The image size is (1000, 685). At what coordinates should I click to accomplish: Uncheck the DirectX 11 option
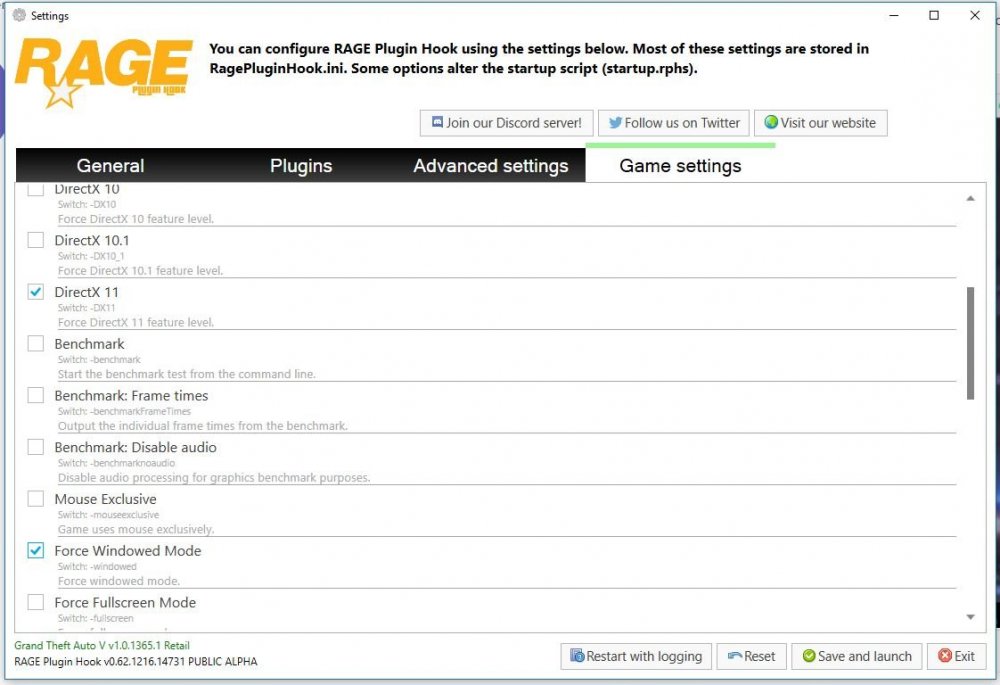click(x=36, y=292)
